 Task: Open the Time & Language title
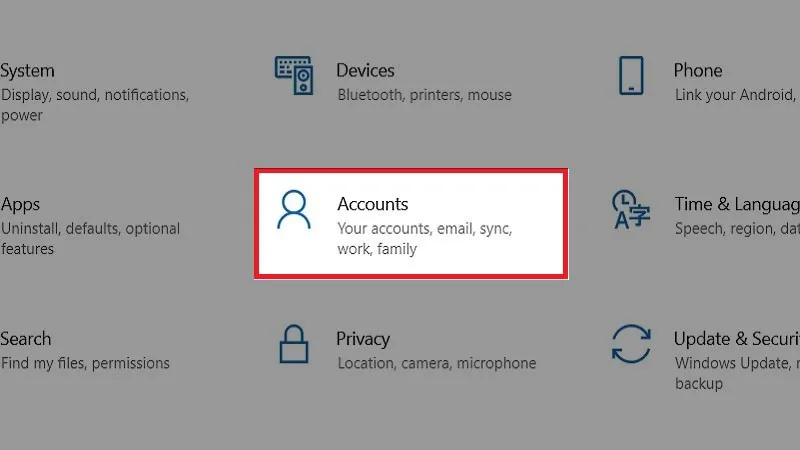click(736, 204)
